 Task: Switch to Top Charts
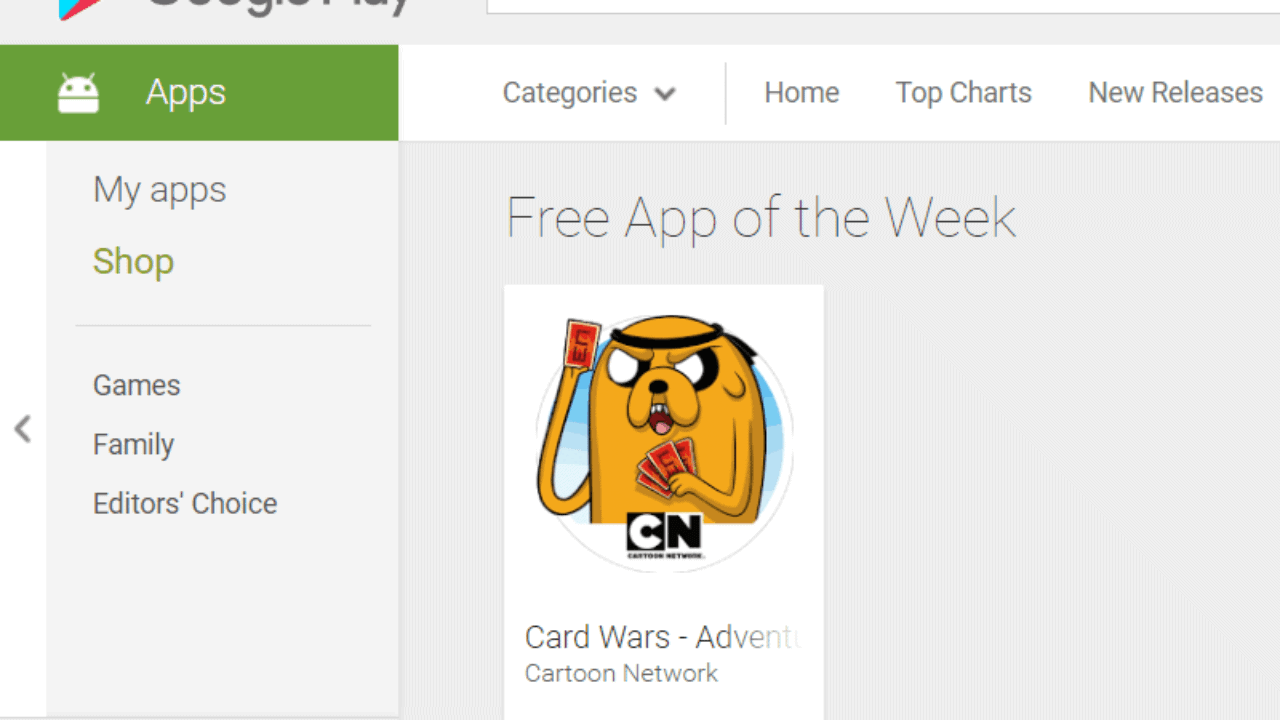pos(963,93)
